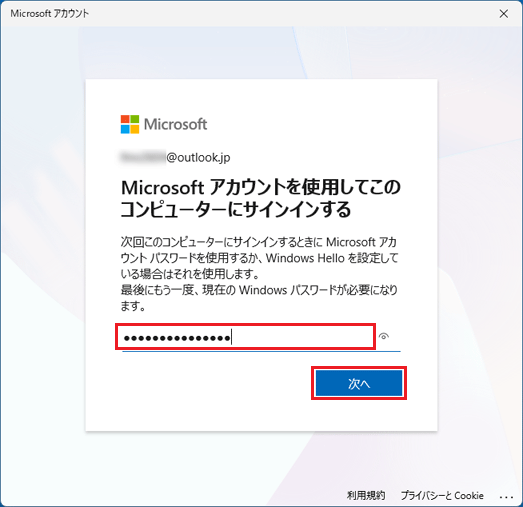Toggle password visibility eye icon

point(384,336)
